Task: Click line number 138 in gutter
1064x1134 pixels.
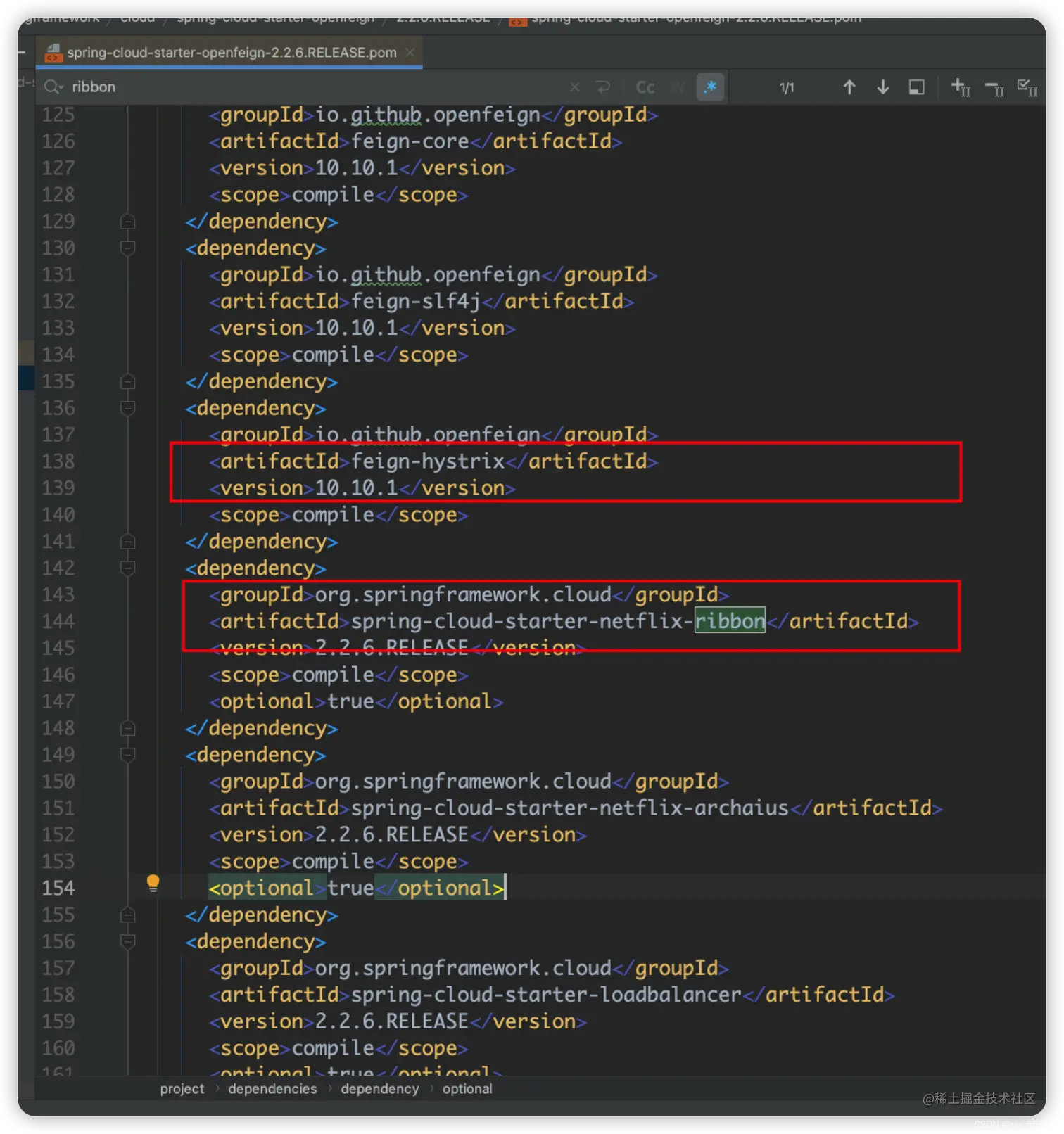Action: coord(58,461)
